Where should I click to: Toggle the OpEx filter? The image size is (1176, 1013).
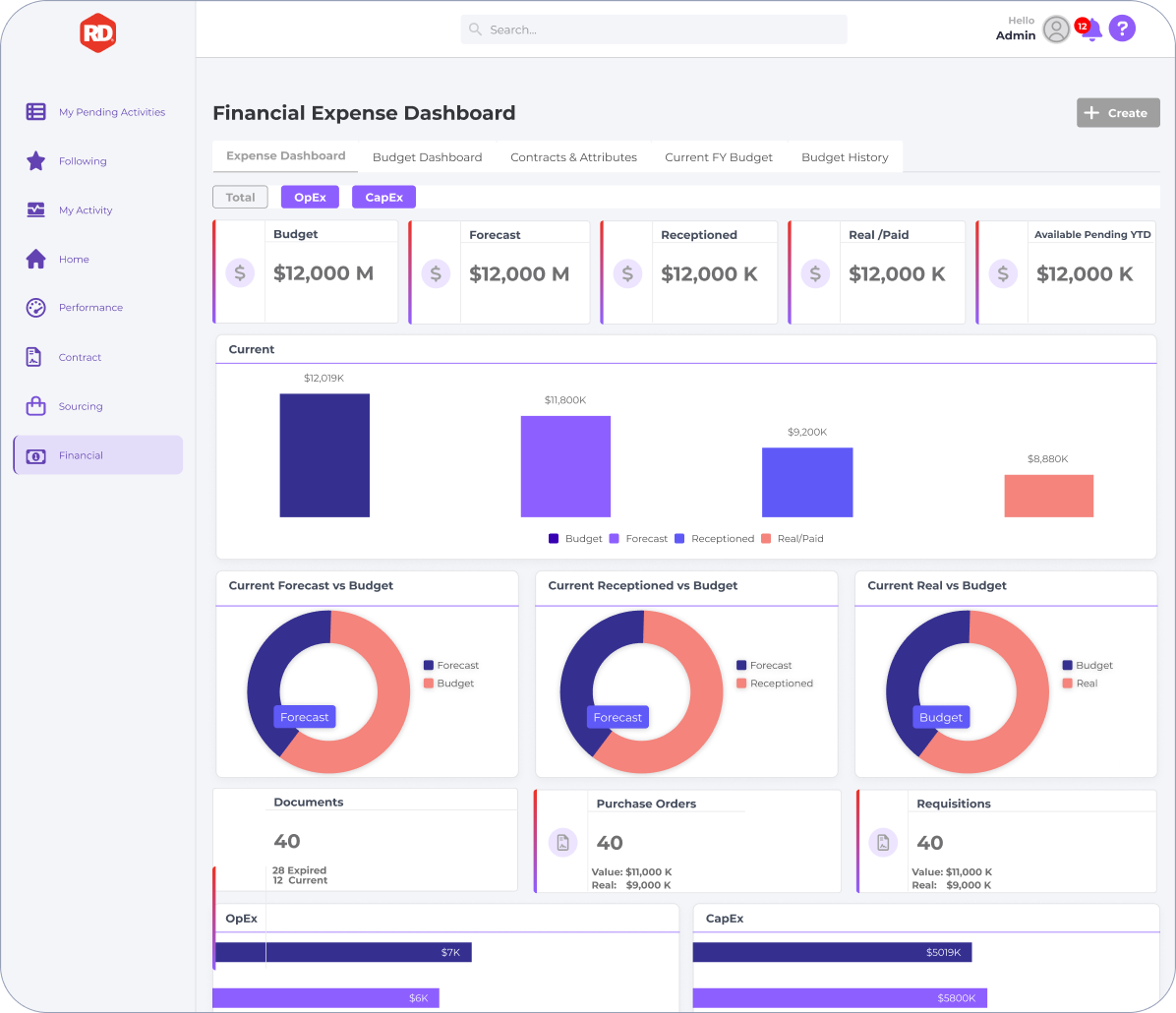pos(310,198)
